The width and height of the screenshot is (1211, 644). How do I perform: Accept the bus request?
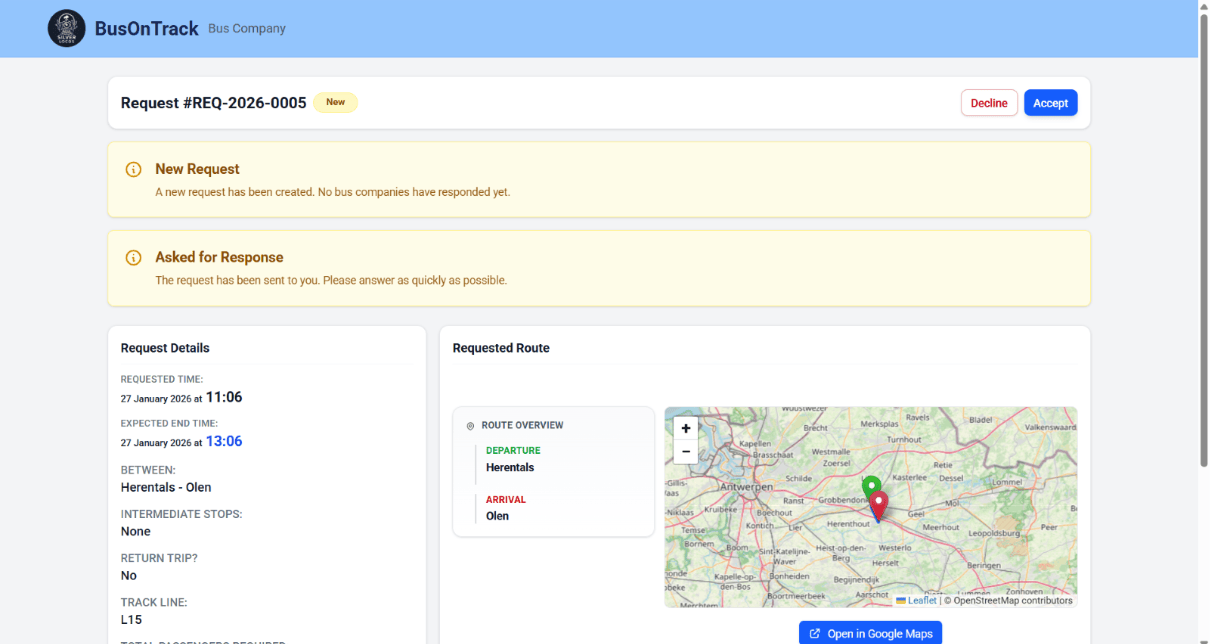(1050, 103)
